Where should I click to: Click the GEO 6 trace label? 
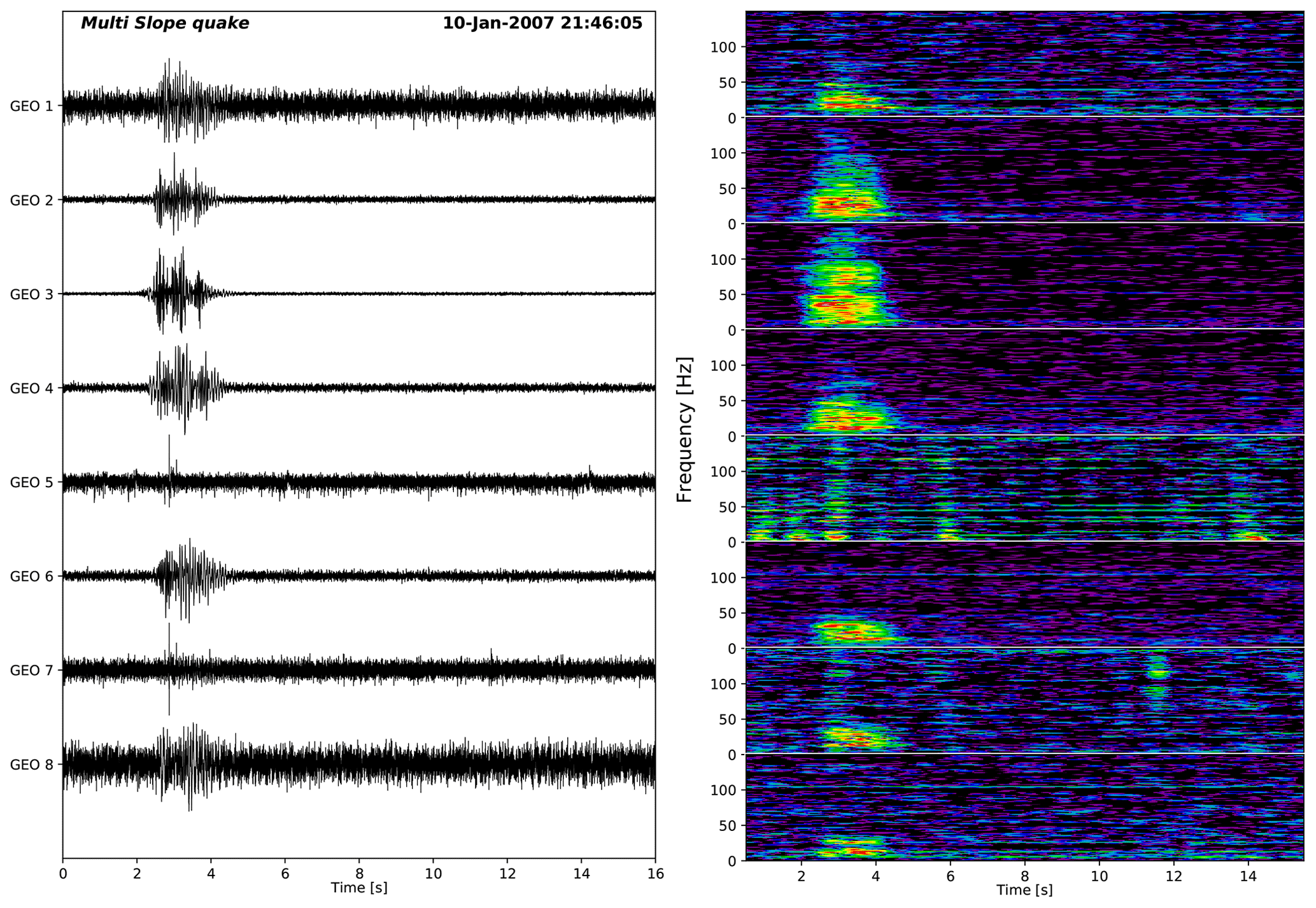pos(31,576)
